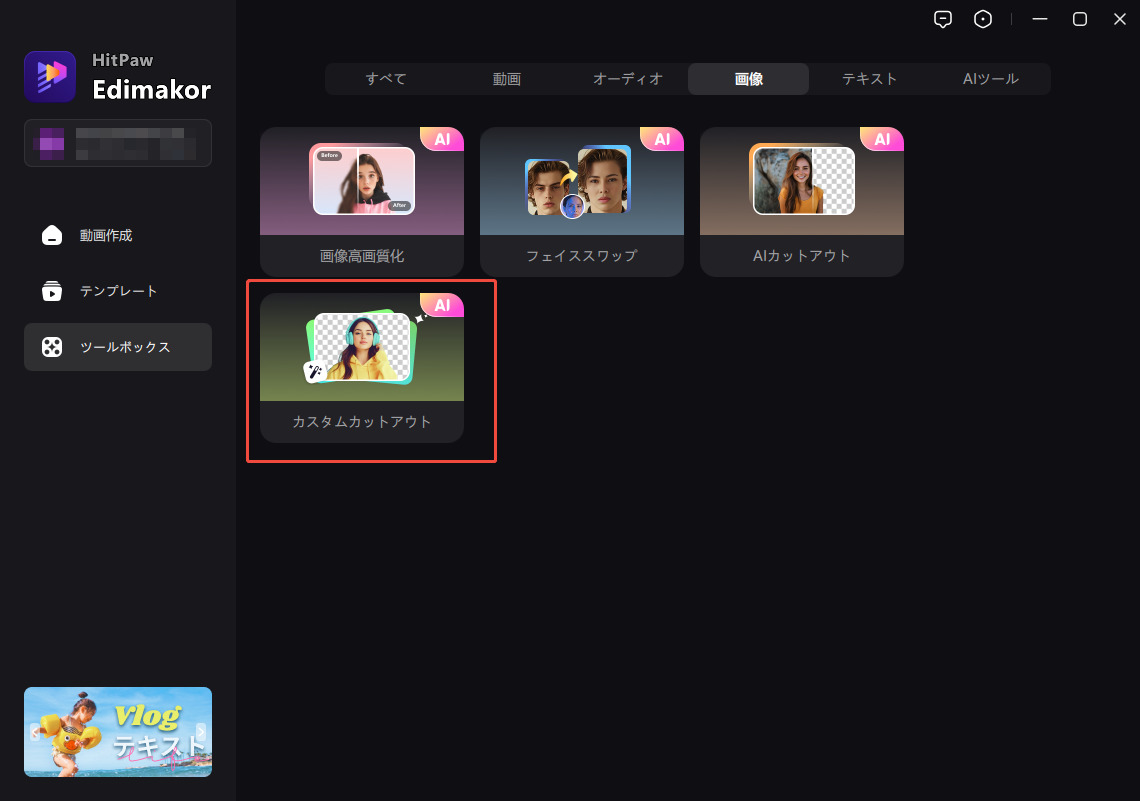Select ツールボックス in the sidebar
The image size is (1140, 801).
(117, 347)
